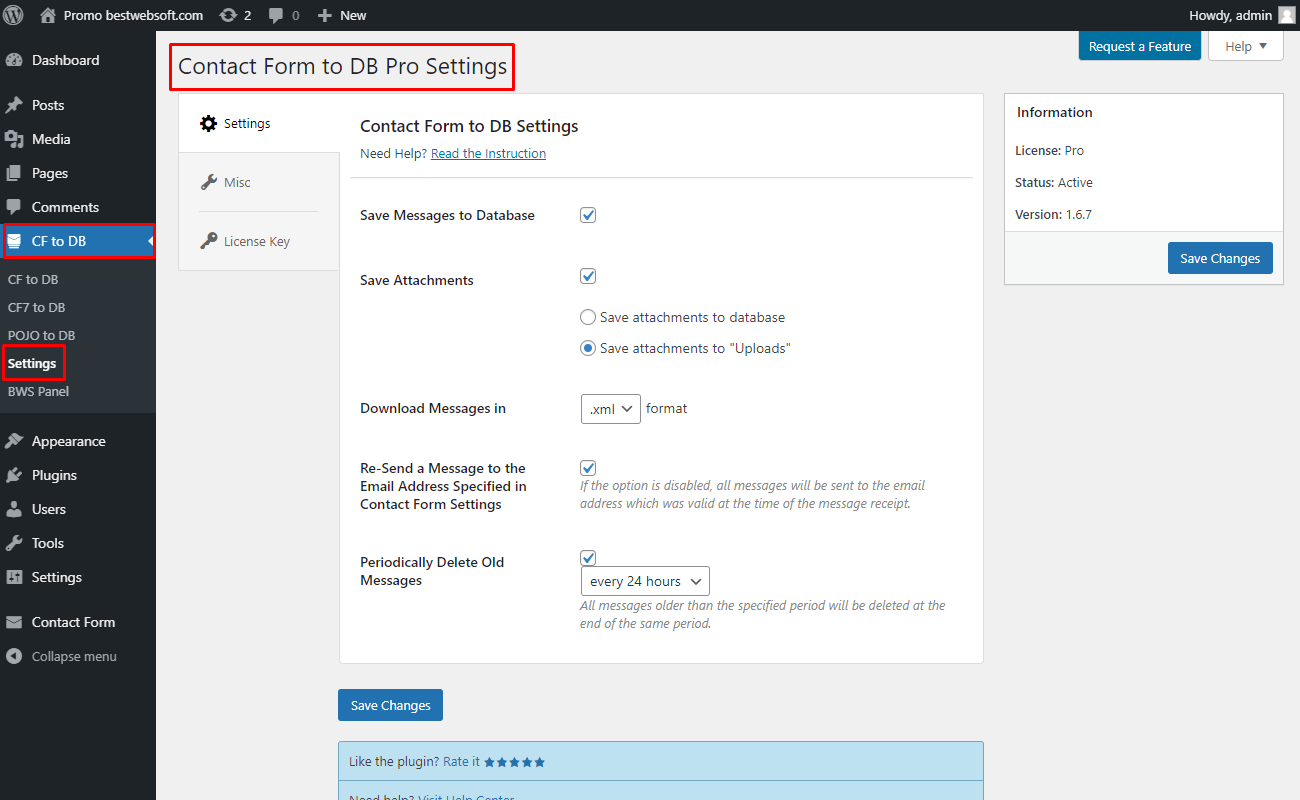Click the Media icon in sidebar

point(14,139)
